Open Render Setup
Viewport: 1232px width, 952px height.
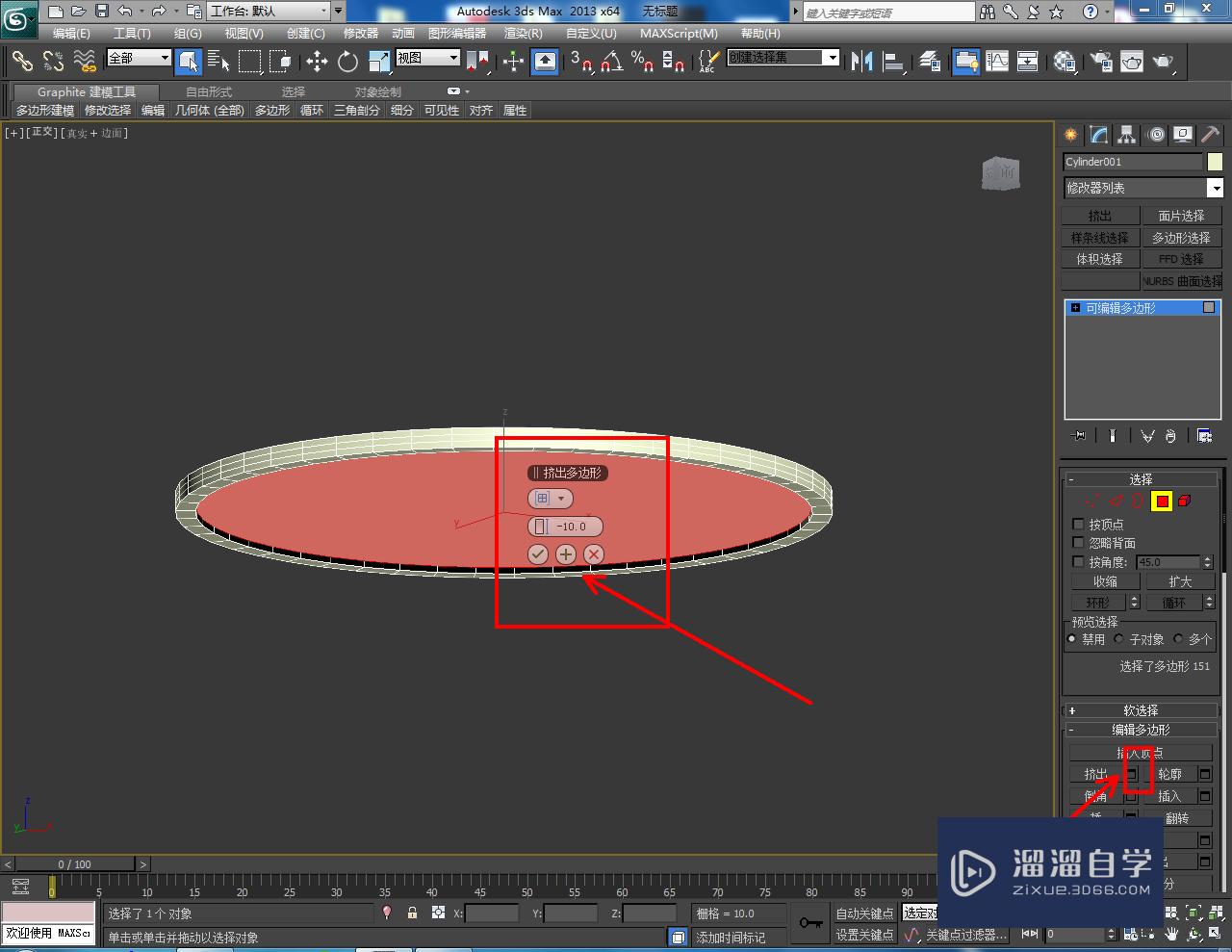coord(1100,62)
